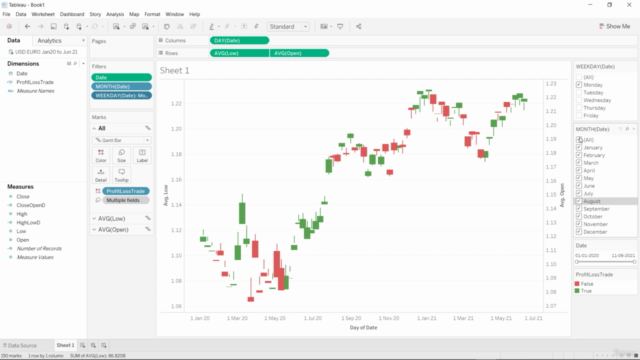Click the New Data Source toolbar icon
This screenshot has height=360, width=640.
click(67, 27)
